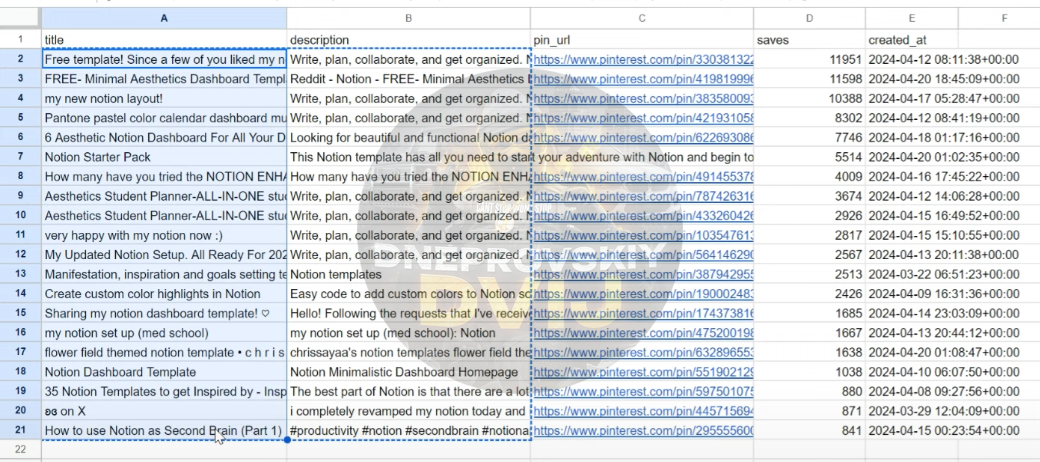Viewport: 1040px width, 462px height.
Task: Open Pinterest link starting pin/330381322
Action: pos(643,60)
